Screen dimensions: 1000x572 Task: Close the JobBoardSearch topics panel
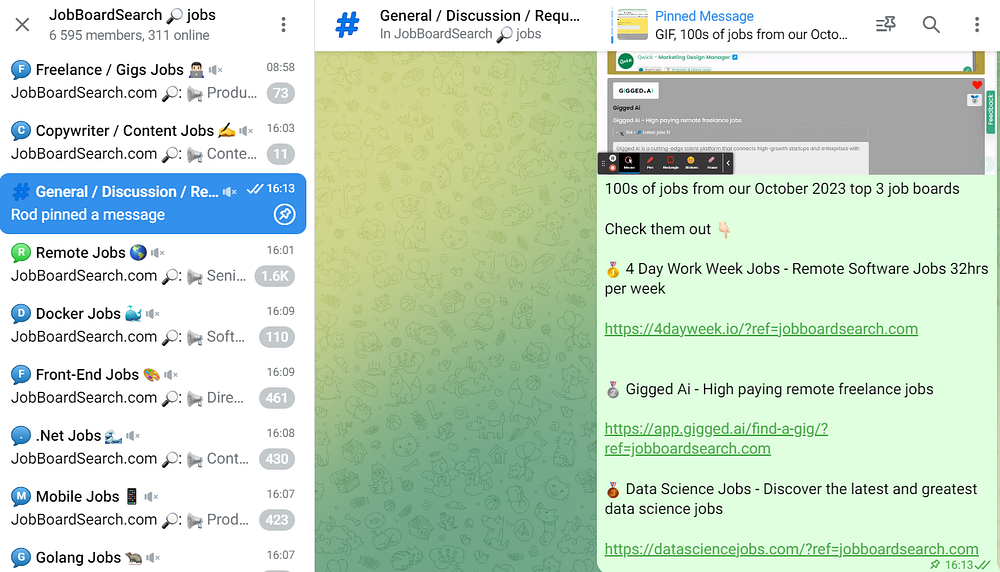pos(22,25)
